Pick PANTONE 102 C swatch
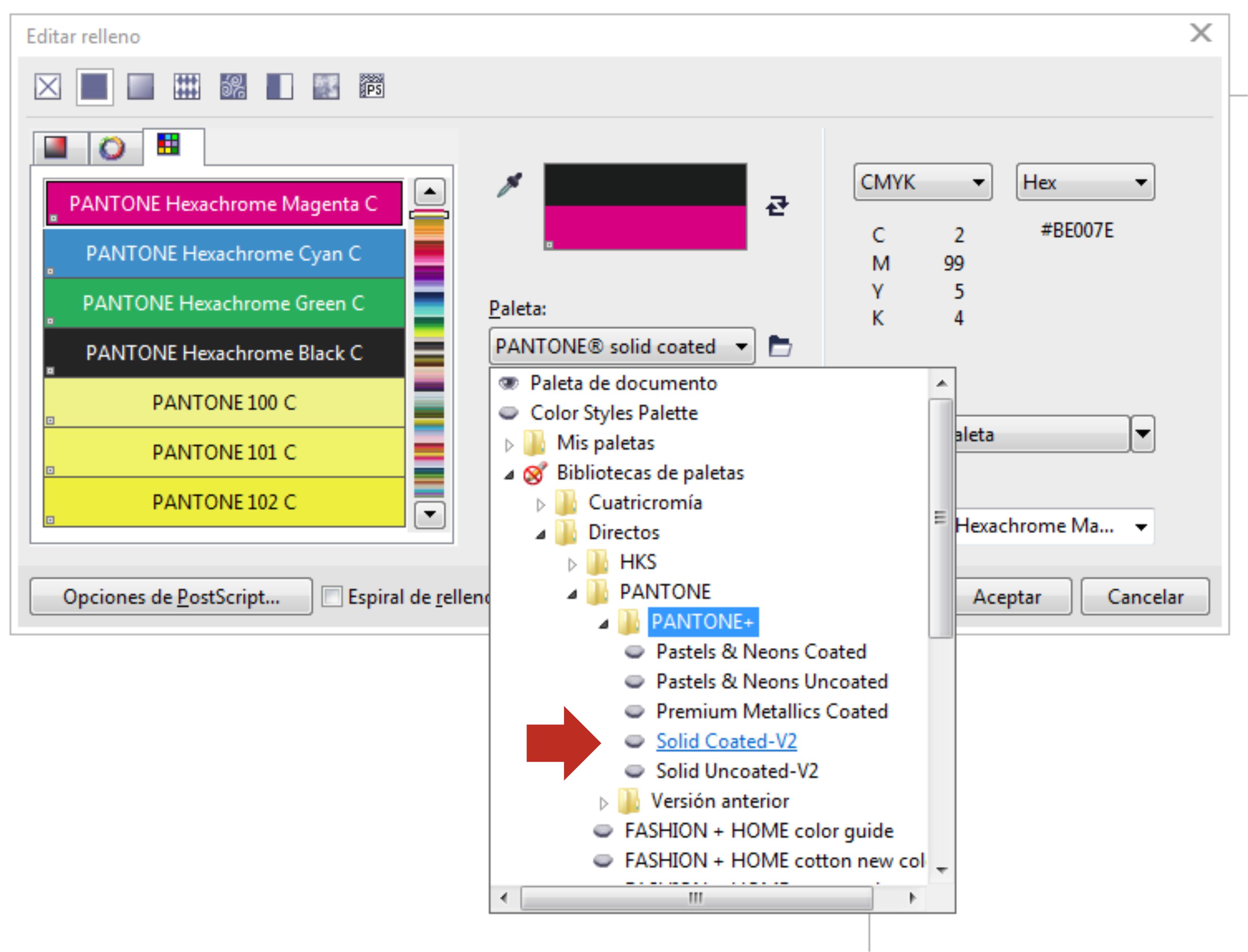 coord(224,502)
